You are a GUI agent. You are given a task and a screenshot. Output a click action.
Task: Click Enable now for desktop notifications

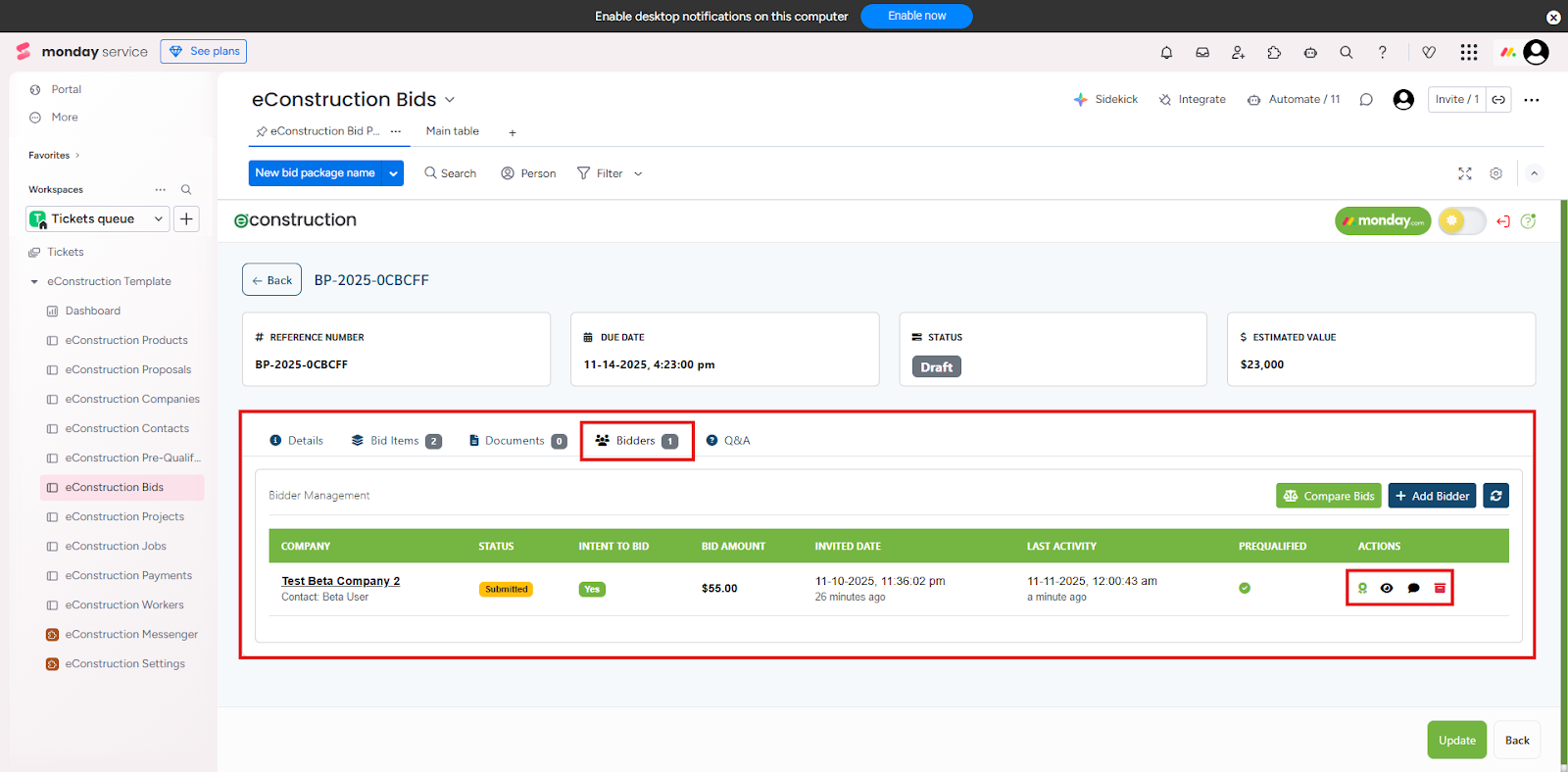coord(916,16)
